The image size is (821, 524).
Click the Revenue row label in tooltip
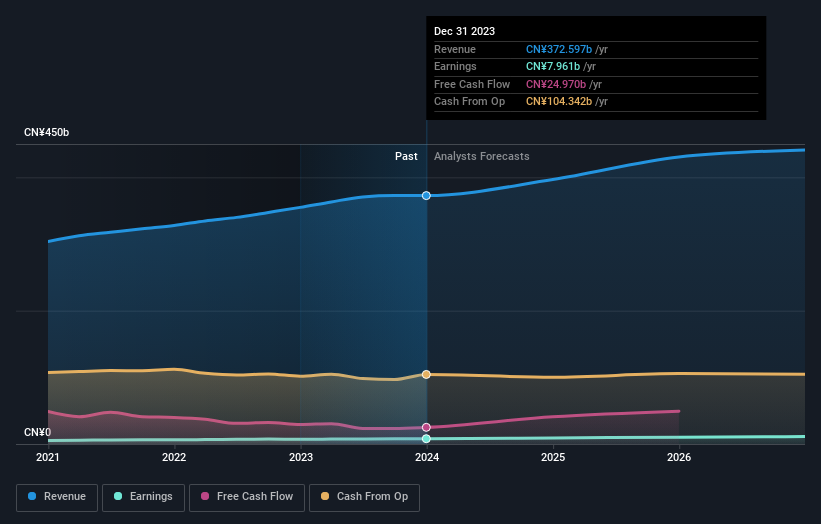point(454,49)
